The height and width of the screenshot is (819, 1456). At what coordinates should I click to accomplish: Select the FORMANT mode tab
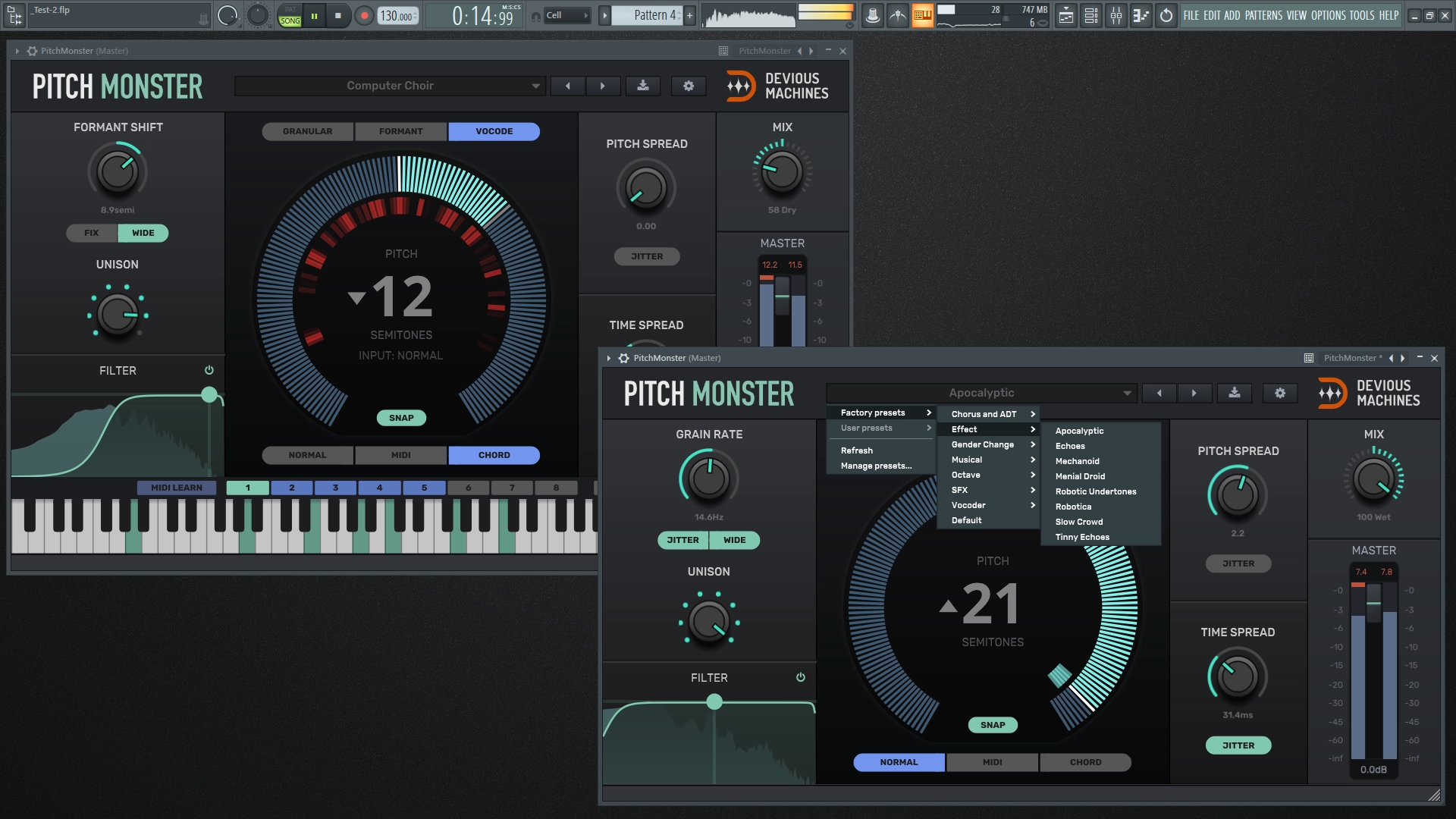tap(401, 131)
